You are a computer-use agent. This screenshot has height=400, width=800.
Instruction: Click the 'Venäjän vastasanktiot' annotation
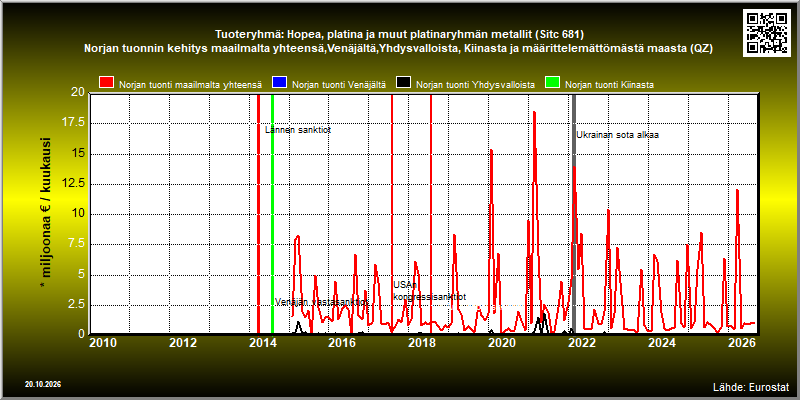tap(321, 302)
